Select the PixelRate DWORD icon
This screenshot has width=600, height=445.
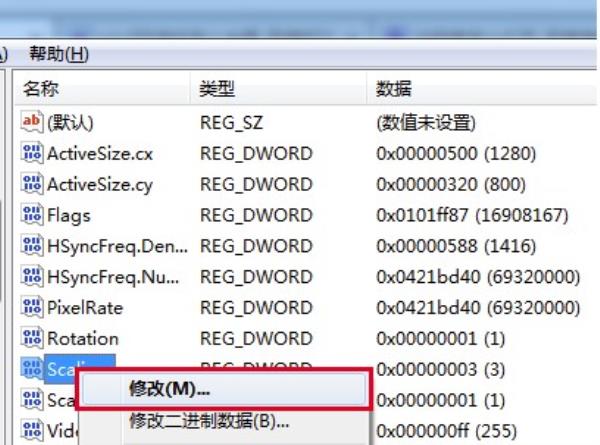click(x=32, y=307)
